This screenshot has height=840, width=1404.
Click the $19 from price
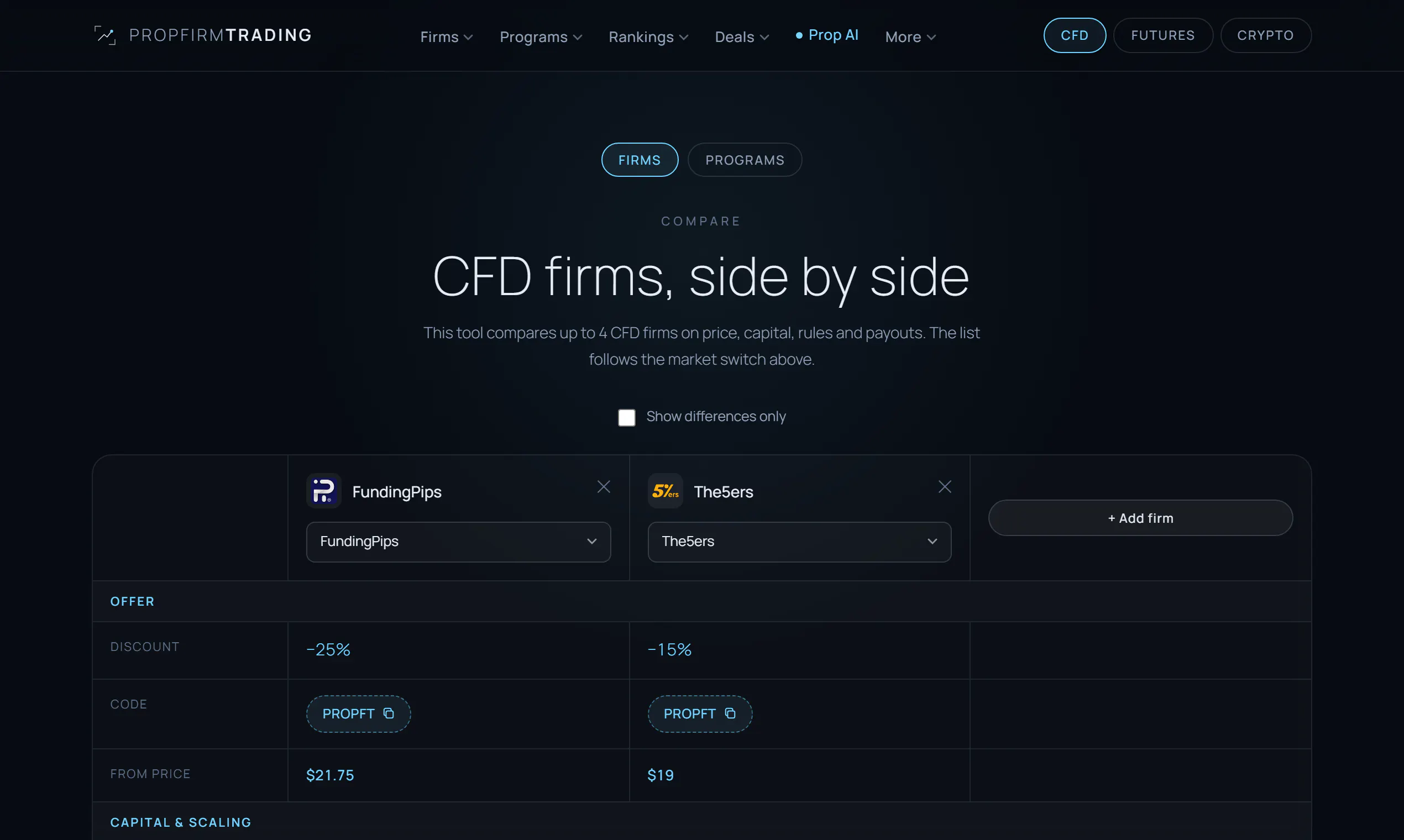661,775
